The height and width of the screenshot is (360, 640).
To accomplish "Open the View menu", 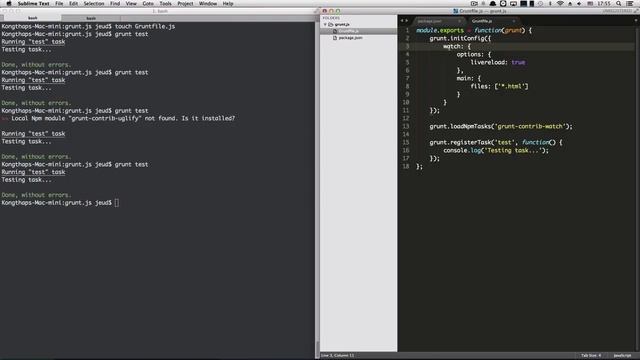I will coord(131,3).
